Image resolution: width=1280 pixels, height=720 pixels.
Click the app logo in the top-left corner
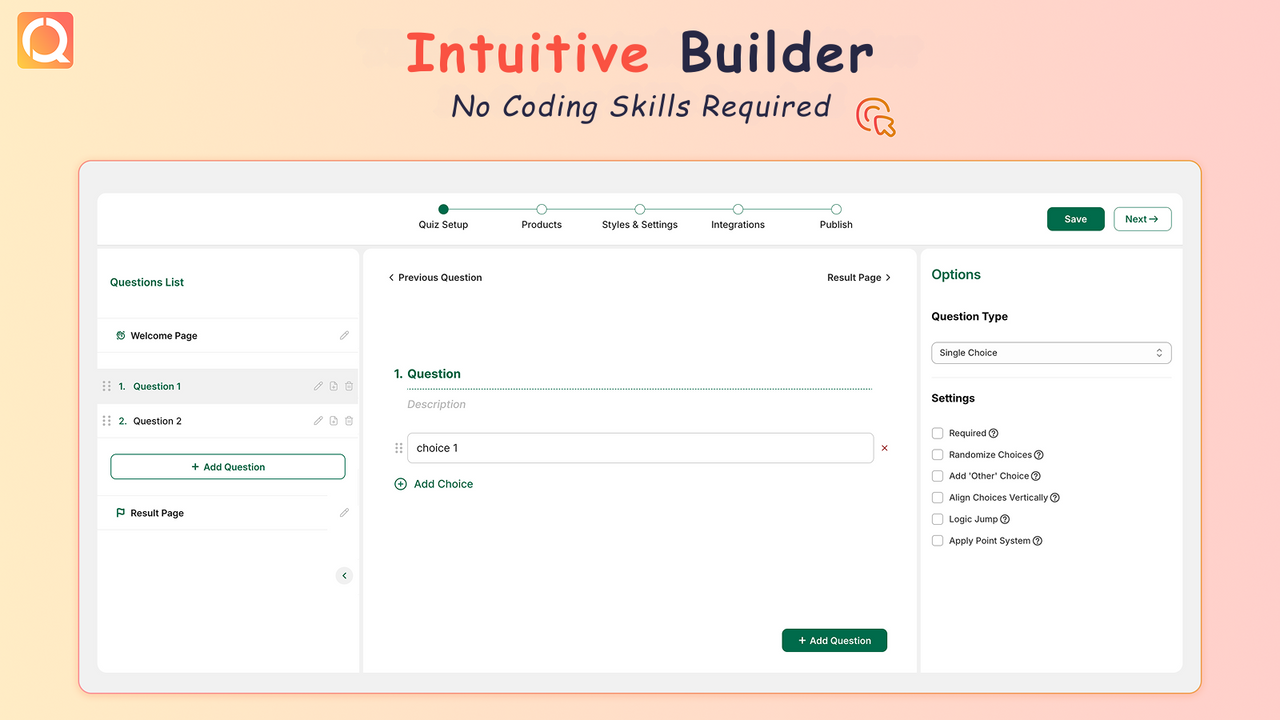pos(45,40)
